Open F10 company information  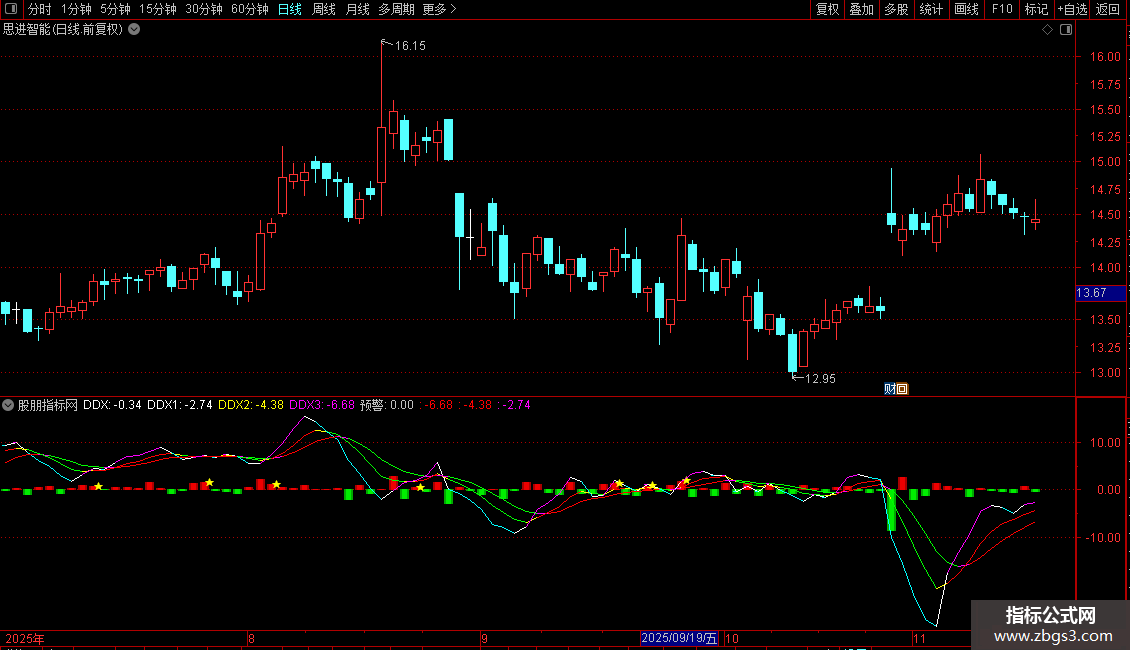1002,9
